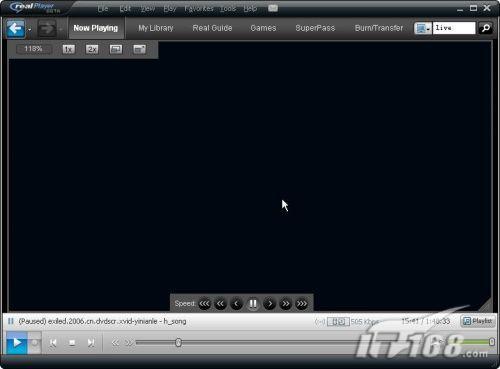Skip to the next clip
The image size is (500, 369).
pos(90,343)
